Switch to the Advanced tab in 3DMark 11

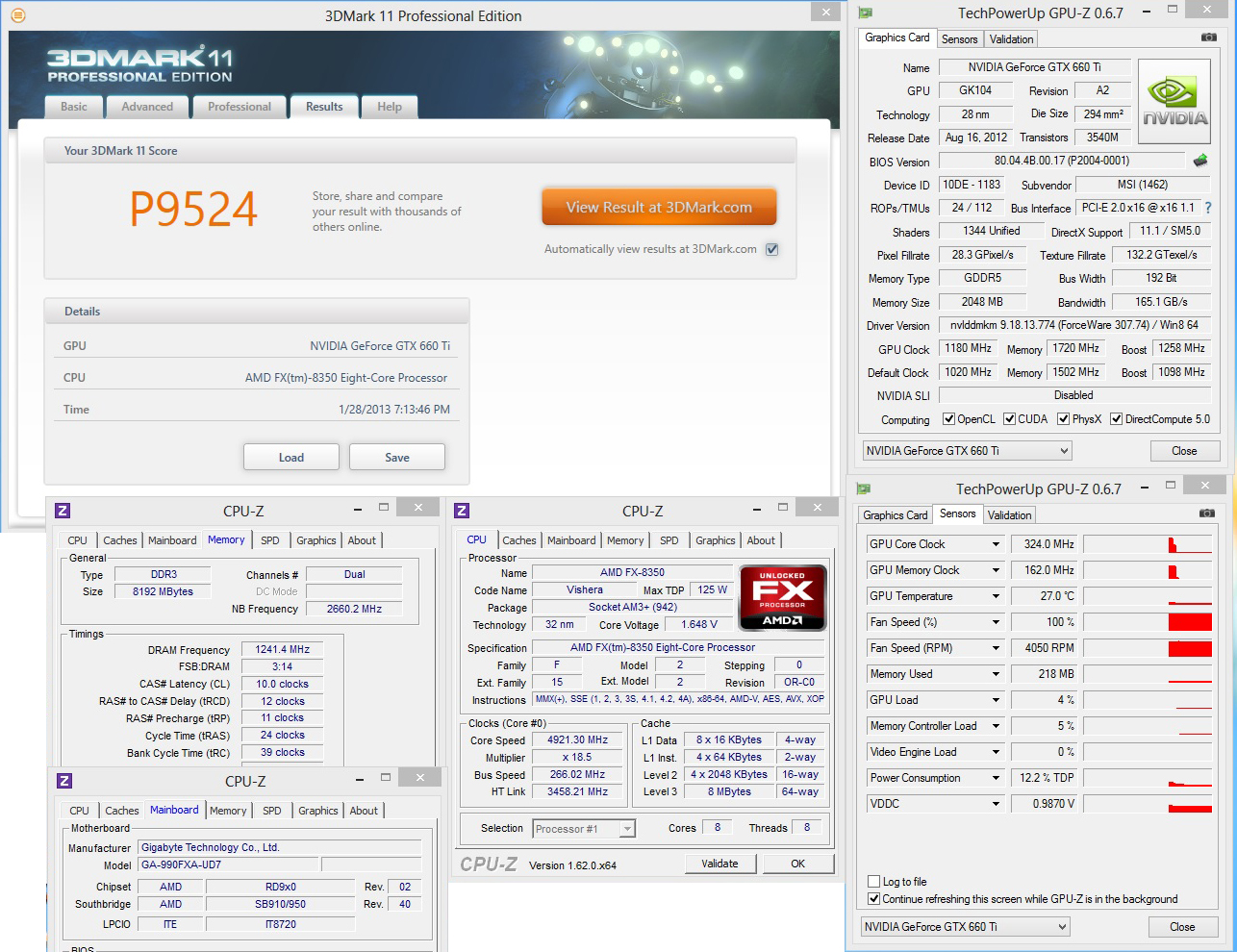click(x=147, y=107)
